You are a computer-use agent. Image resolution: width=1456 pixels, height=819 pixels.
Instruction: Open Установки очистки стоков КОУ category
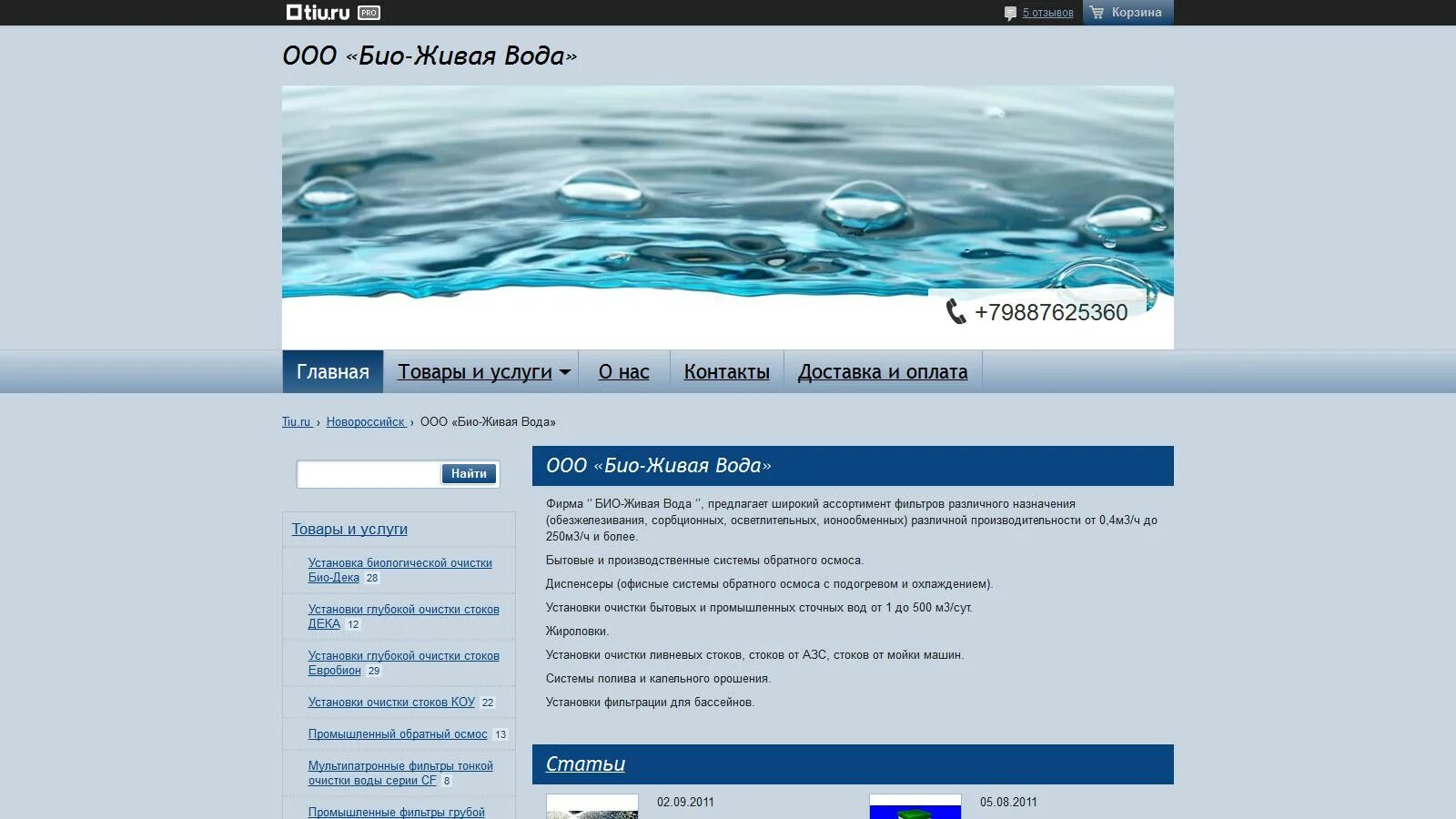(391, 703)
